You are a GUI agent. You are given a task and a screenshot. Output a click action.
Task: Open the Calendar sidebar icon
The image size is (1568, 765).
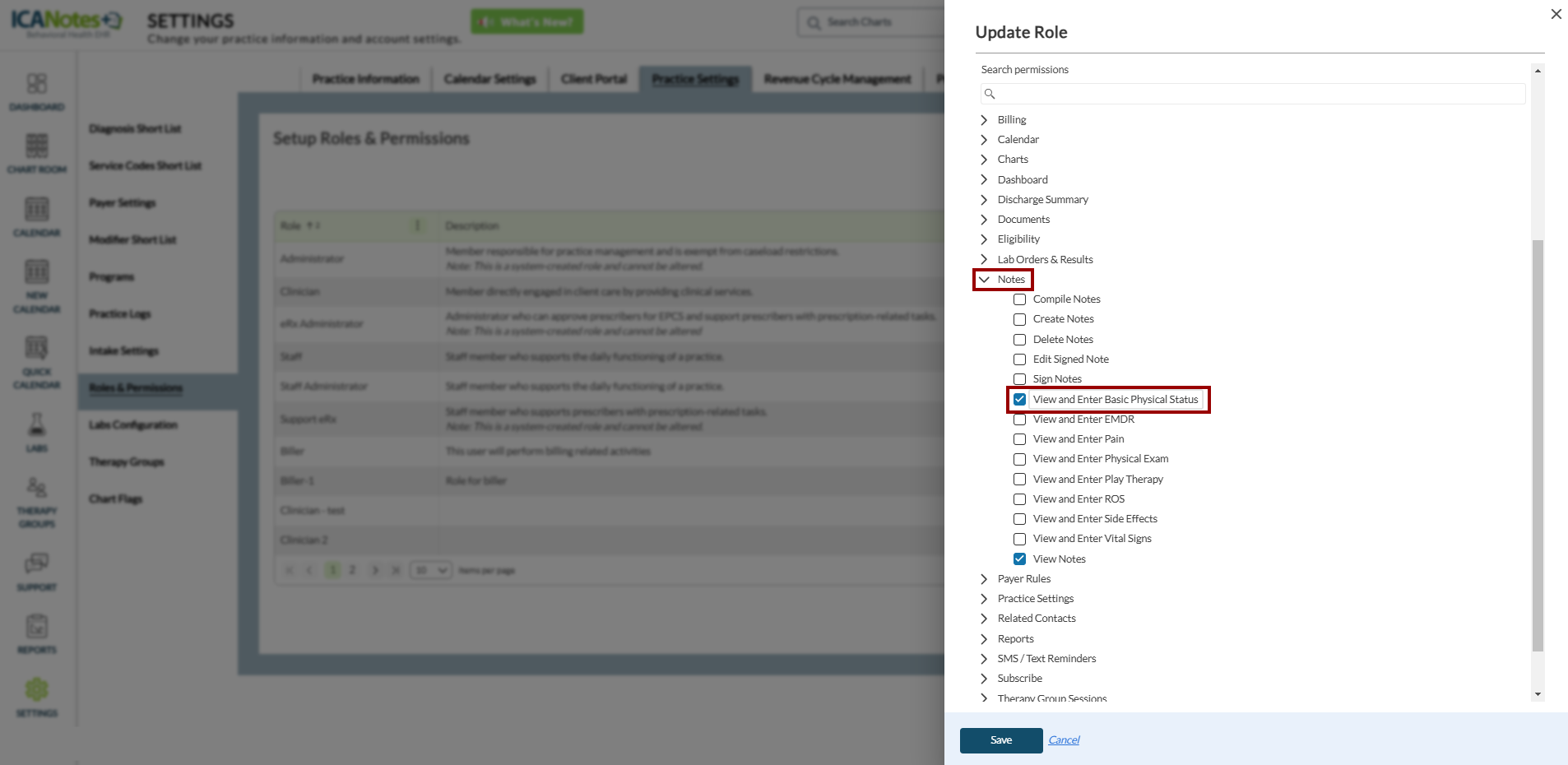click(x=37, y=217)
